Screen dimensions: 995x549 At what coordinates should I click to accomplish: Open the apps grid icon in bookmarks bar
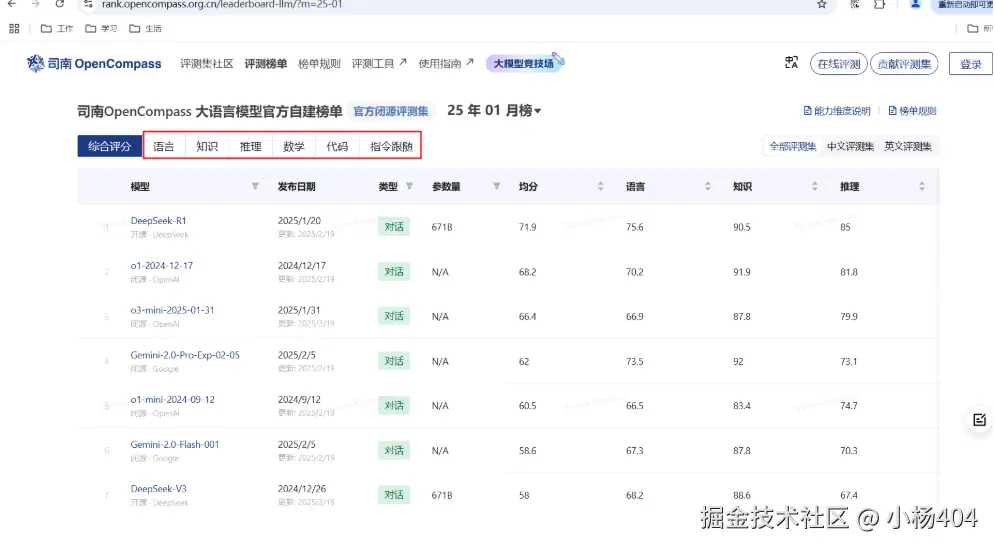[14, 29]
